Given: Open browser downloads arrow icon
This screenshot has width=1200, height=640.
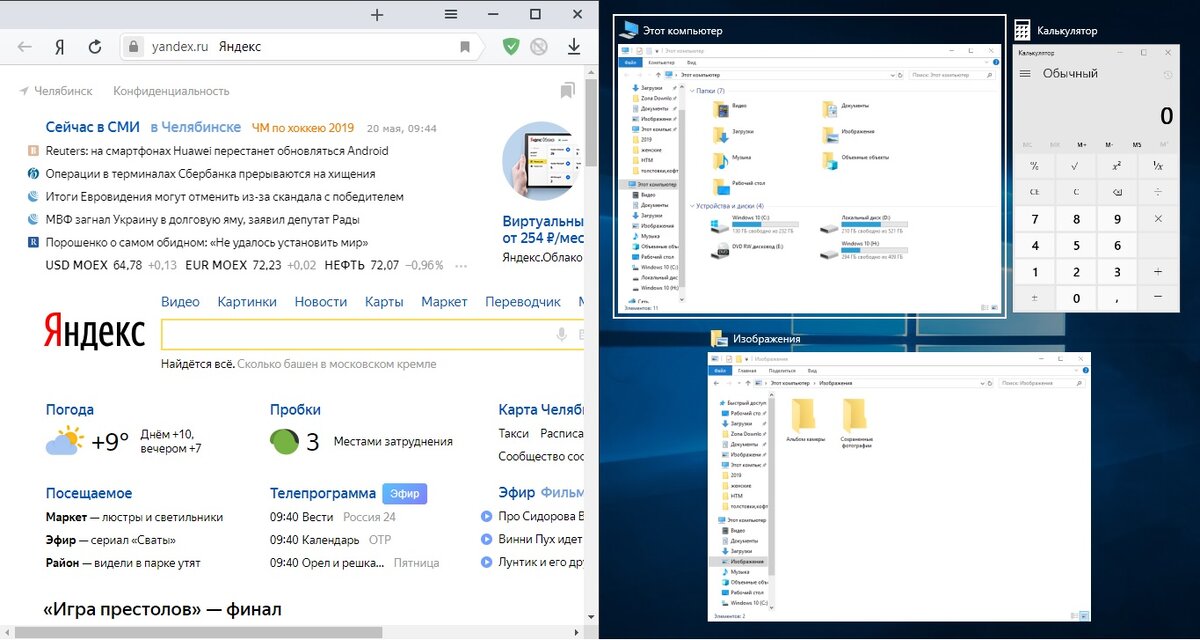Looking at the screenshot, I should pos(574,47).
